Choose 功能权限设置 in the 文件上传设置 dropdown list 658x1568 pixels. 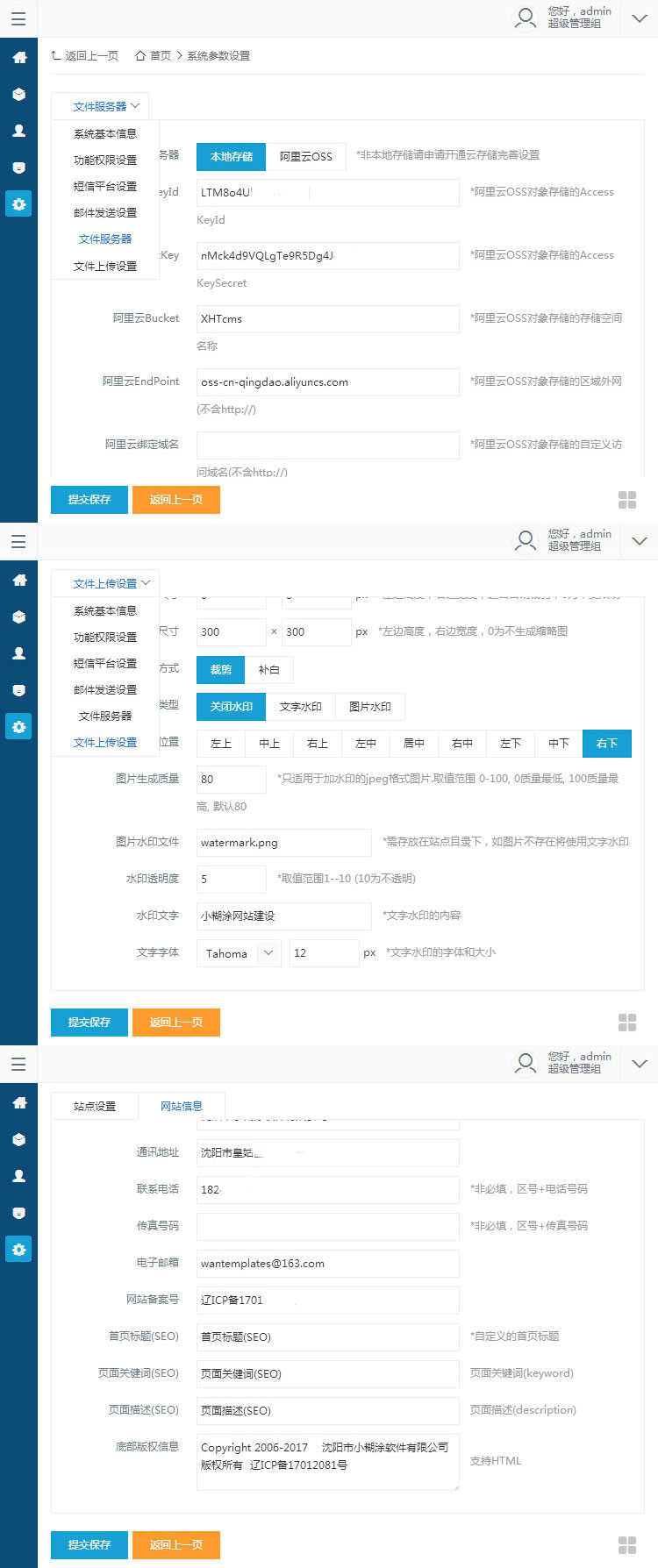tap(105, 637)
